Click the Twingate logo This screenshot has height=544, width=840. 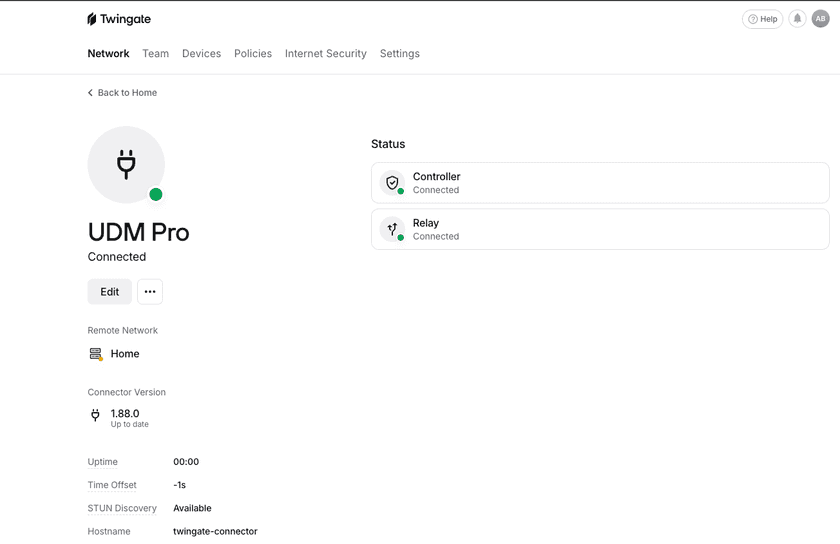coord(119,19)
